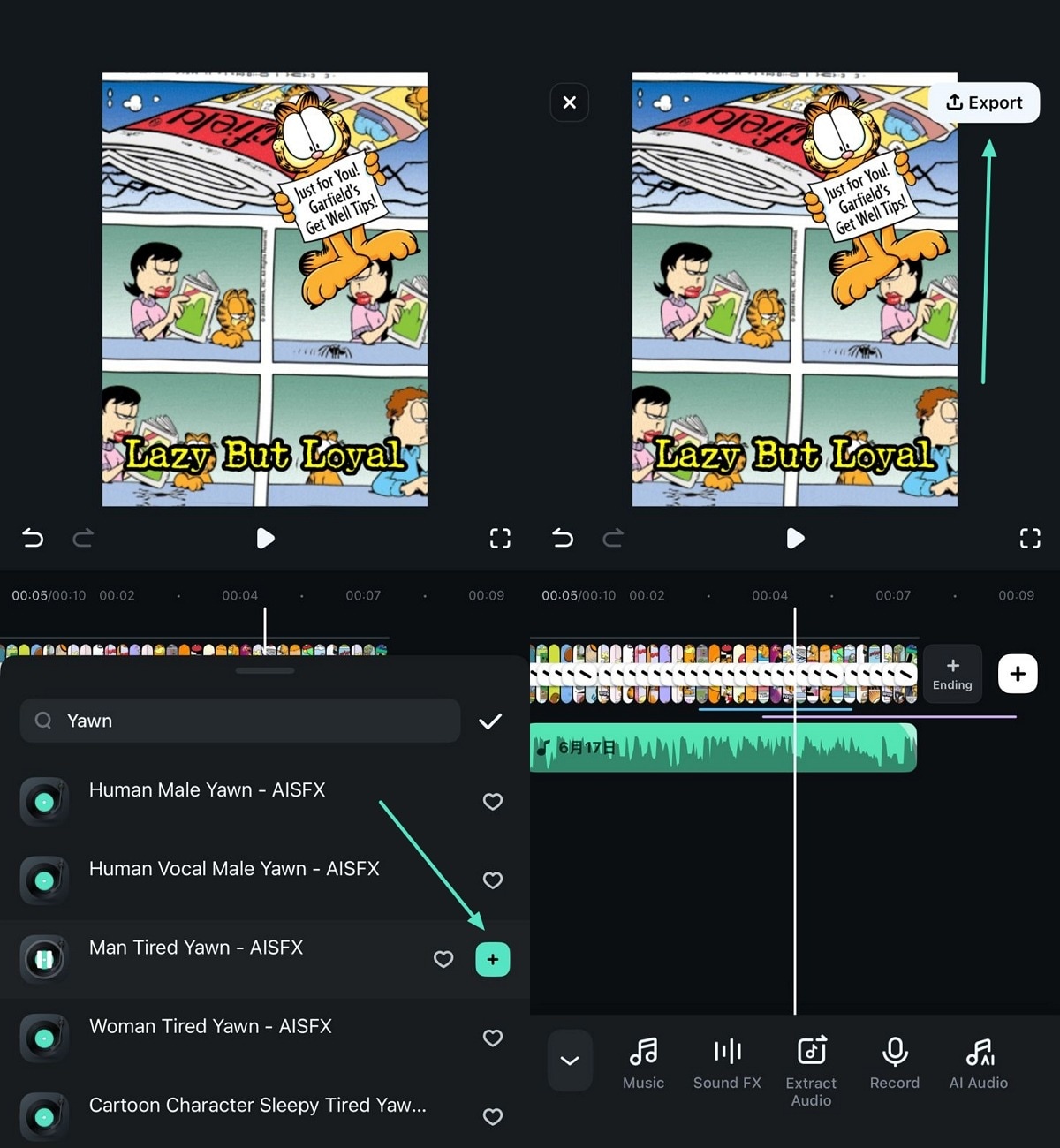Play the preview in the sound search screen
Viewport: 1060px width, 1148px height.
(265, 538)
